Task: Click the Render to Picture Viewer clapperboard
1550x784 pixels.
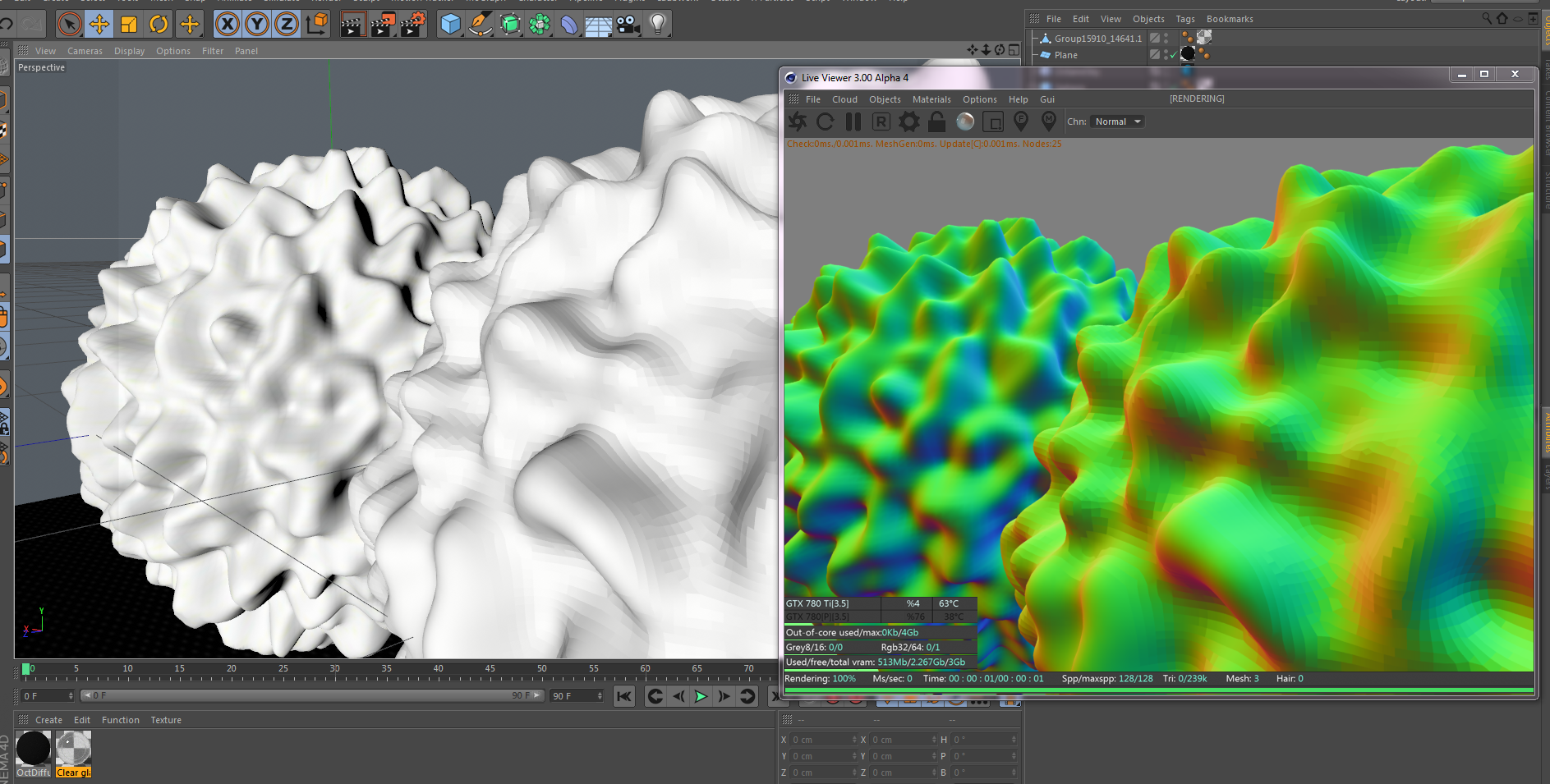Action: 383,25
